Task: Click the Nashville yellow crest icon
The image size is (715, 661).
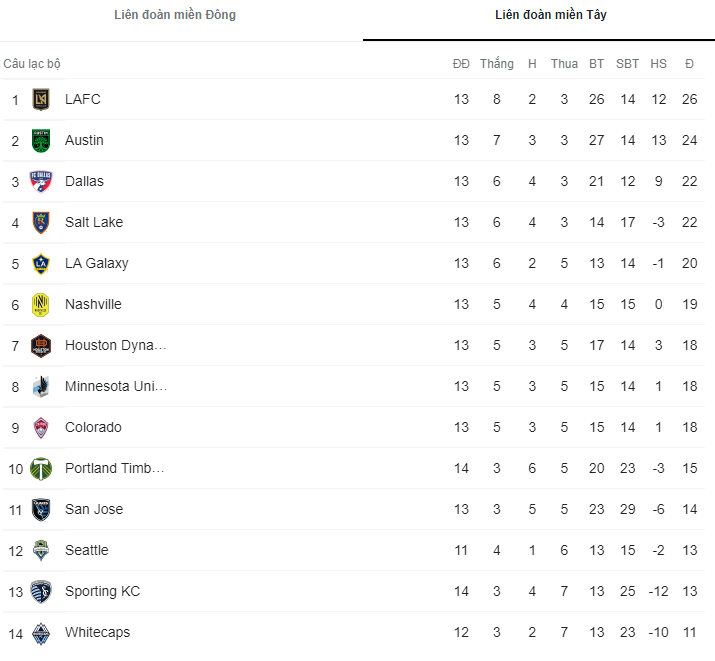Action: [41, 305]
